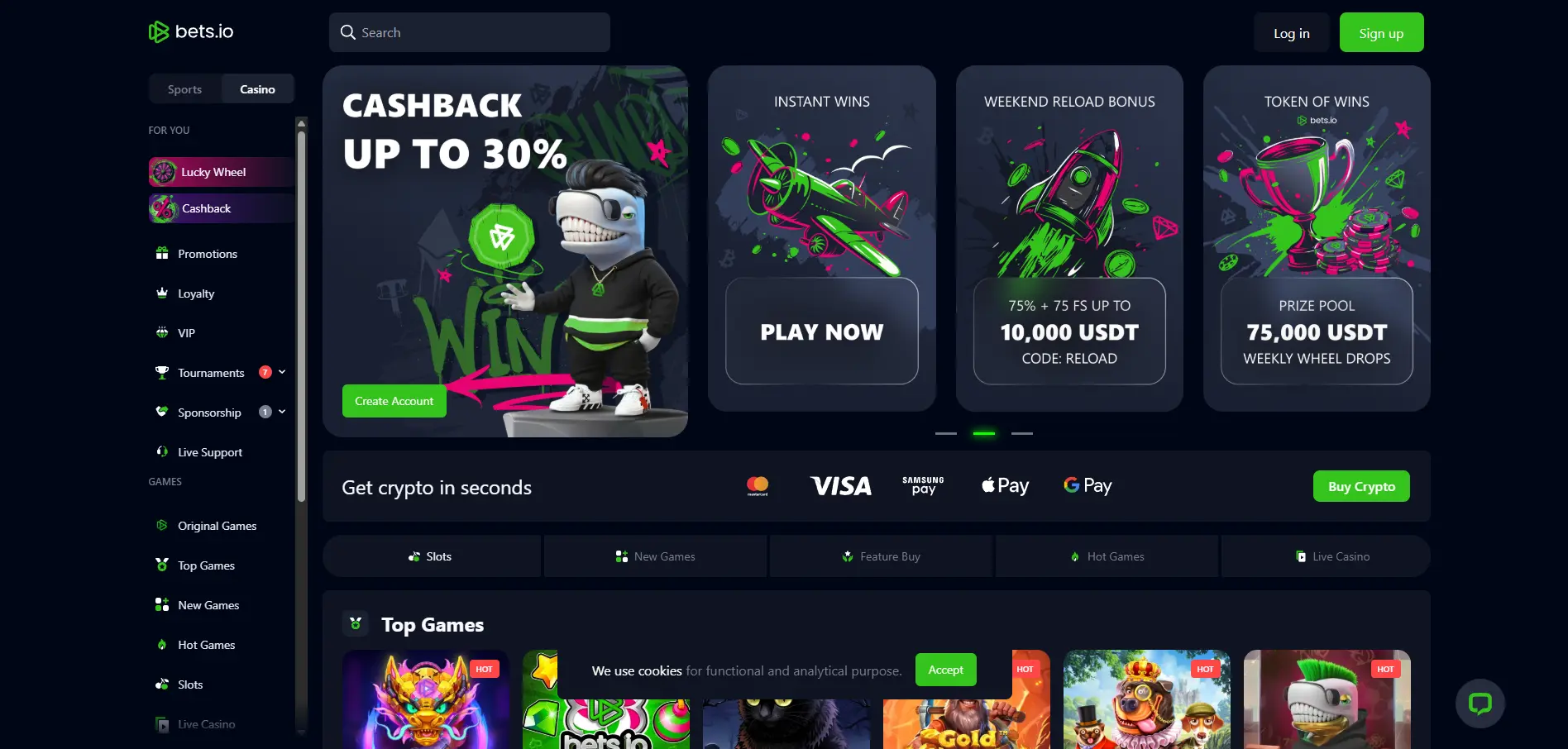Switch to the Sports toggle
The image size is (1568, 749).
pos(185,89)
